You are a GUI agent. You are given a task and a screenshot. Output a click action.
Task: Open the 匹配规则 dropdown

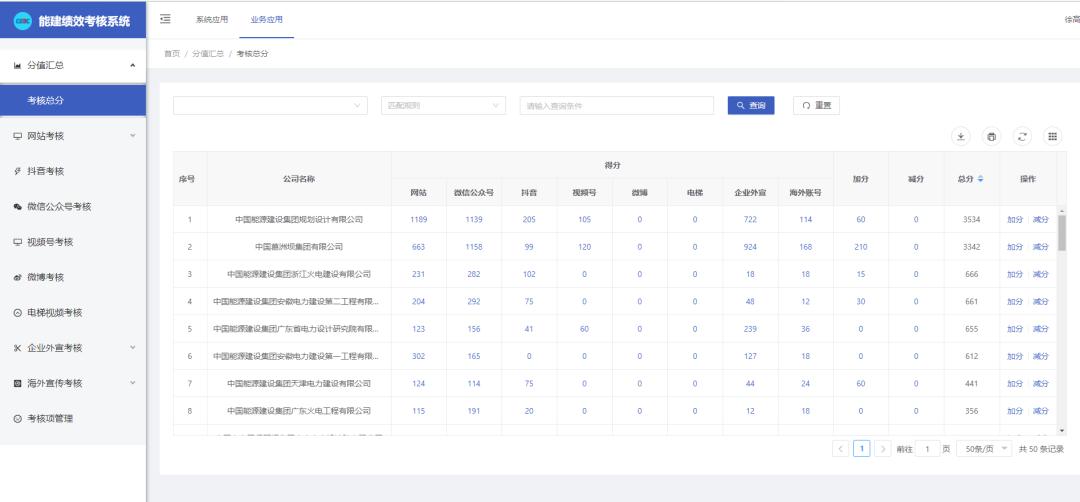445,105
